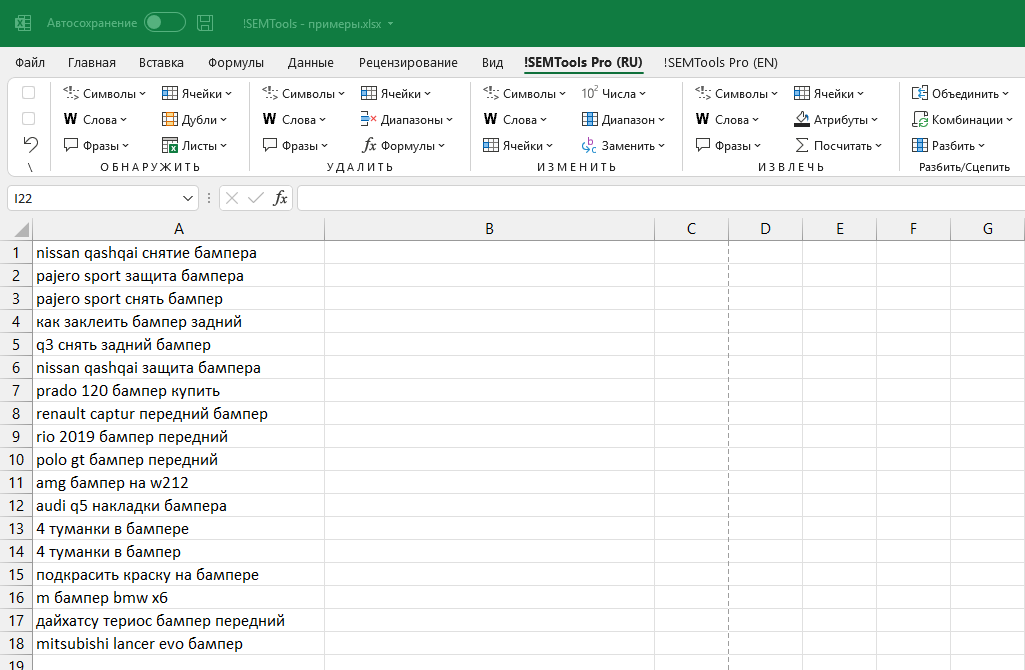Open Символы in the ИЗМЕНИТЬ group
The width and height of the screenshot is (1025, 670).
[524, 93]
